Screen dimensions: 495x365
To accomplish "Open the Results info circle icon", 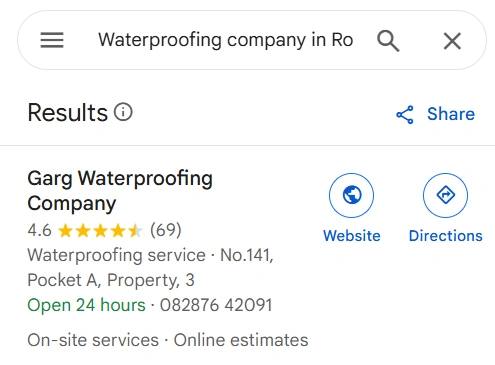I will point(123,112).
